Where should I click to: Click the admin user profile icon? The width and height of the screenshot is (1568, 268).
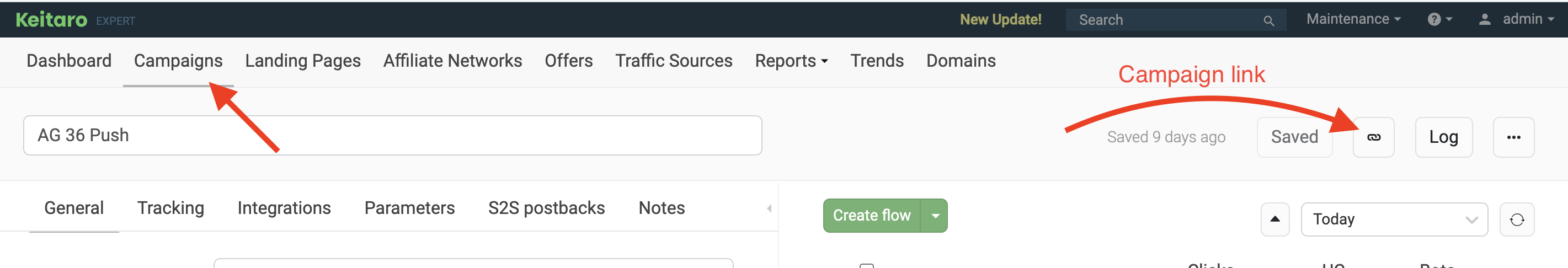coord(1485,19)
